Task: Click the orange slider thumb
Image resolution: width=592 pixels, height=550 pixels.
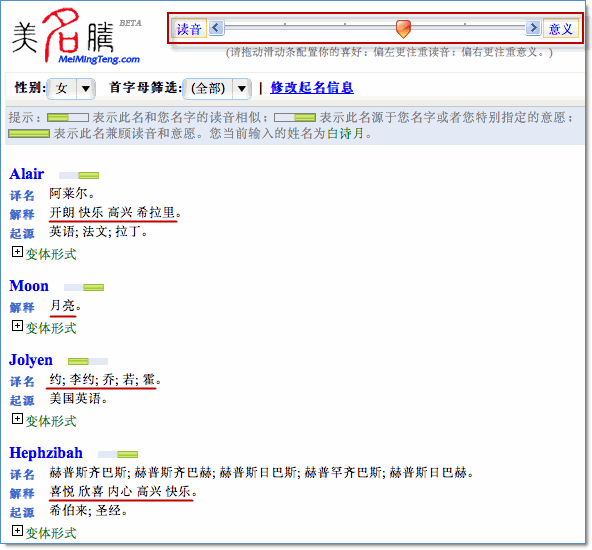Action: [x=403, y=29]
